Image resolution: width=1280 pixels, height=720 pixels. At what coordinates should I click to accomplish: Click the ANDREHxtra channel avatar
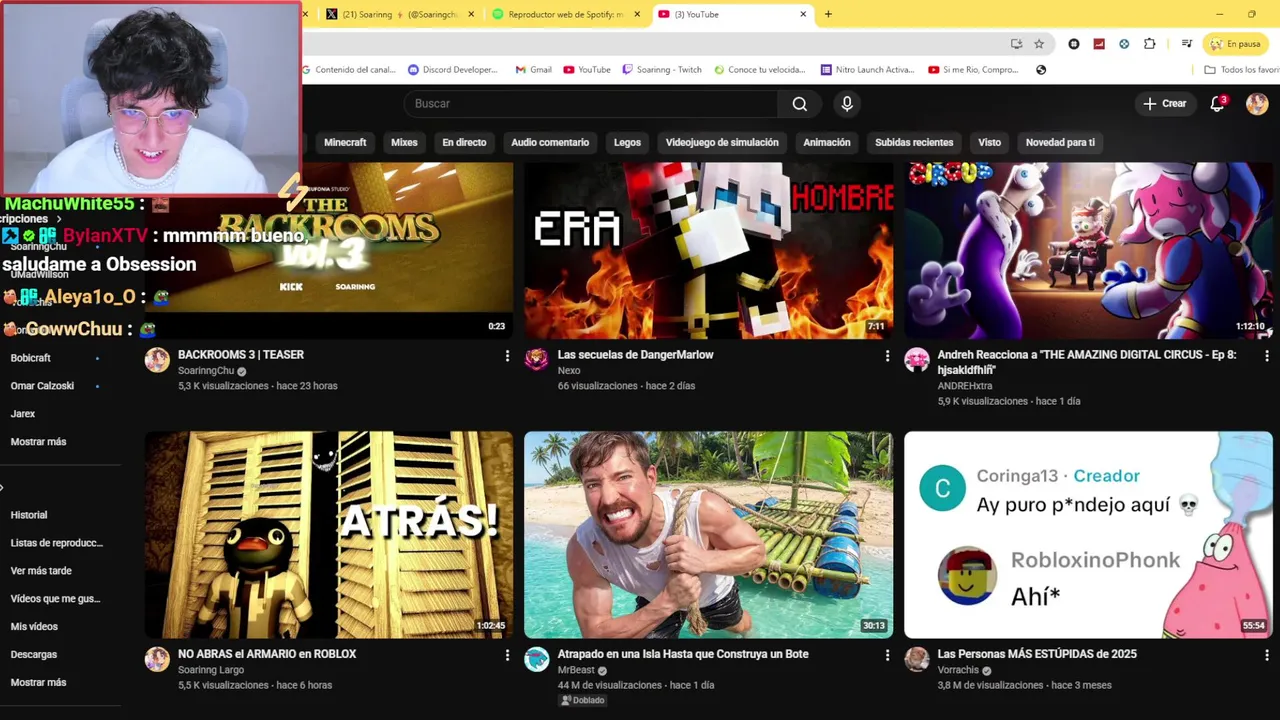[917, 360]
